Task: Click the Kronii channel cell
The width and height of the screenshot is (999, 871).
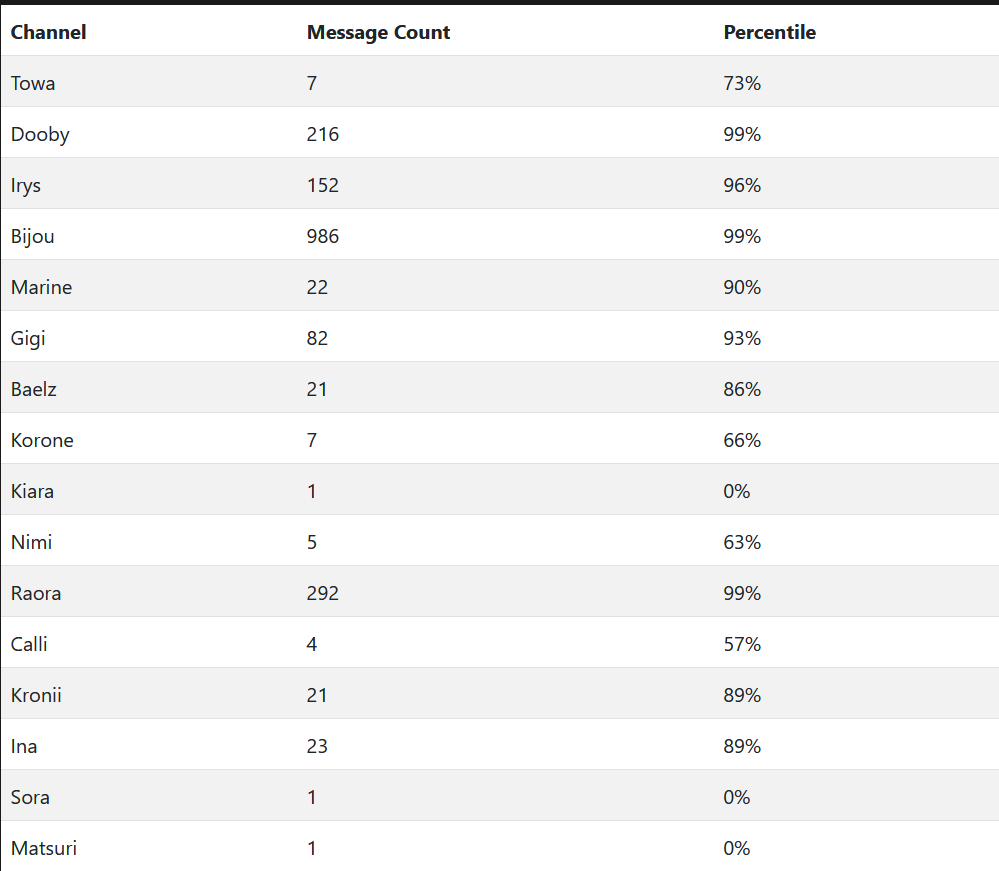Action: click(x=36, y=695)
